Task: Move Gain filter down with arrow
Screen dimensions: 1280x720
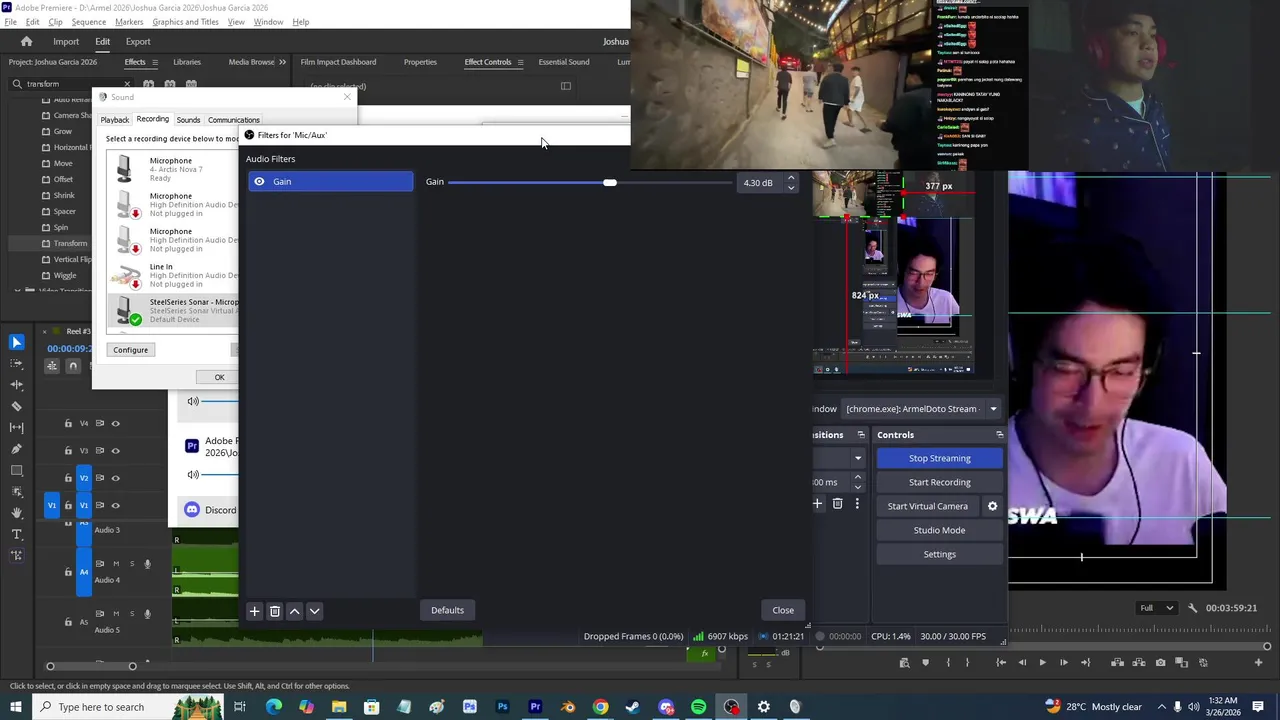Action: pos(314,611)
